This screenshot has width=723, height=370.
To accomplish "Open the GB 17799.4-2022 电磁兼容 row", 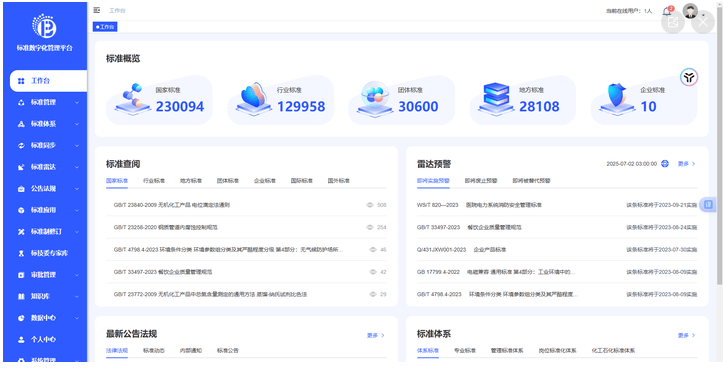I will 557,272.
